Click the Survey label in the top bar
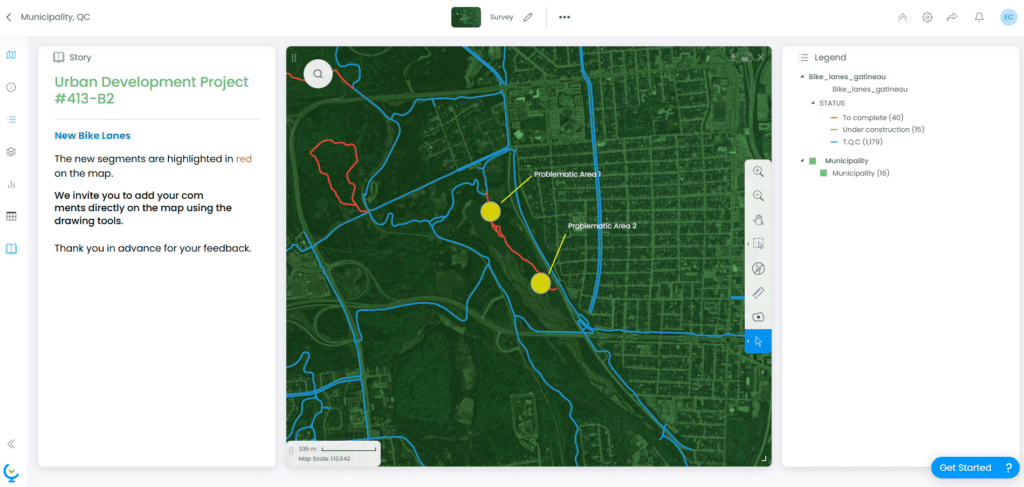Screen dimensions: 1024x487 point(502,18)
